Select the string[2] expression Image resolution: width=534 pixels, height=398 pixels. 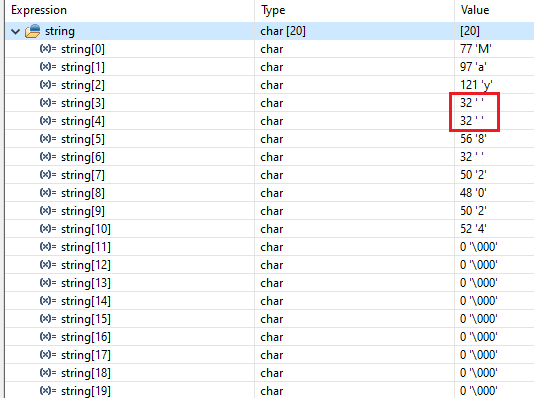(83, 85)
